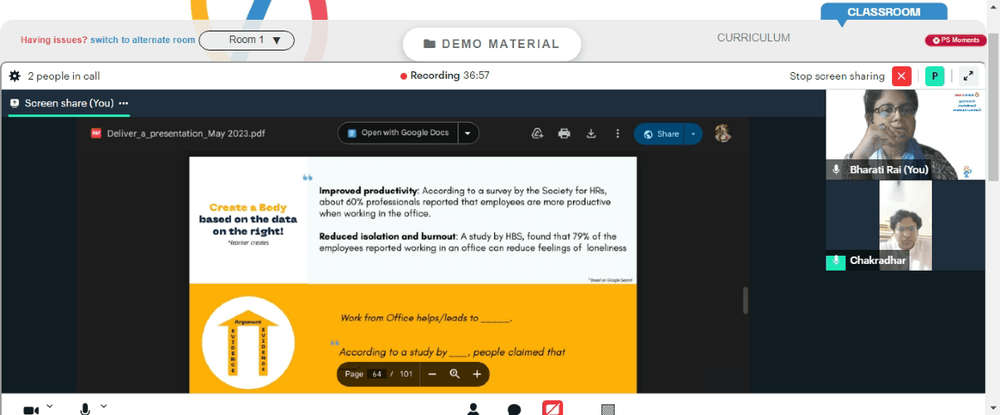Click the Recording 36:57 indicator
Image resolution: width=1000 pixels, height=415 pixels.
pos(445,76)
